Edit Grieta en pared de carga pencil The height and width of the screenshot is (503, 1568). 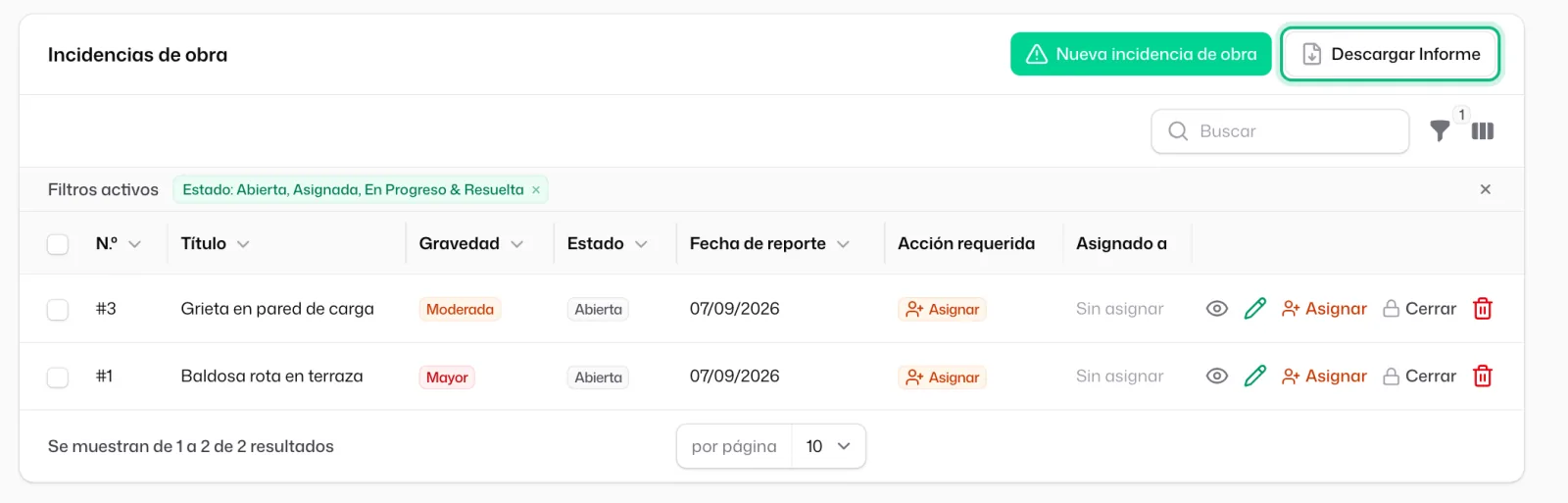1255,309
